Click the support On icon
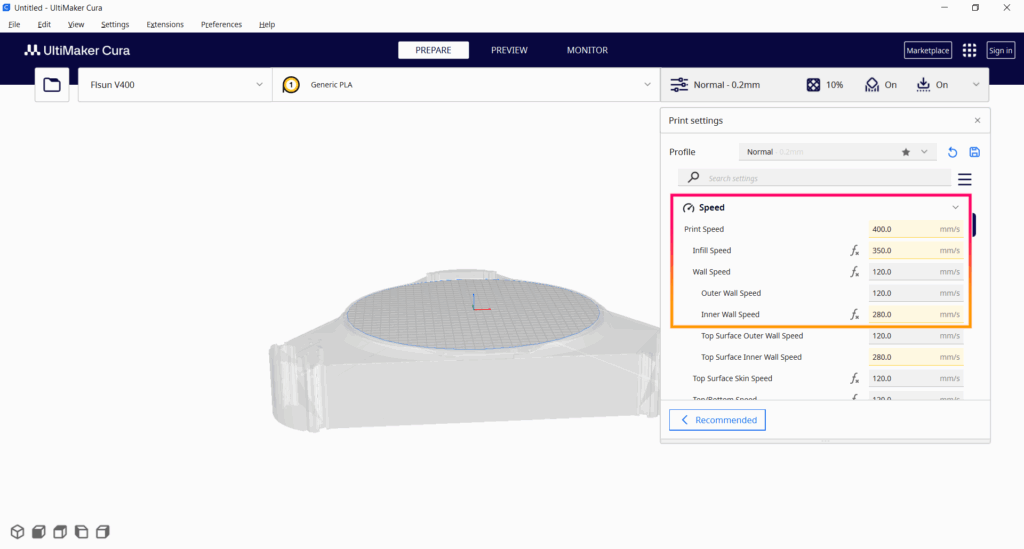The image size is (1024, 549). click(872, 85)
